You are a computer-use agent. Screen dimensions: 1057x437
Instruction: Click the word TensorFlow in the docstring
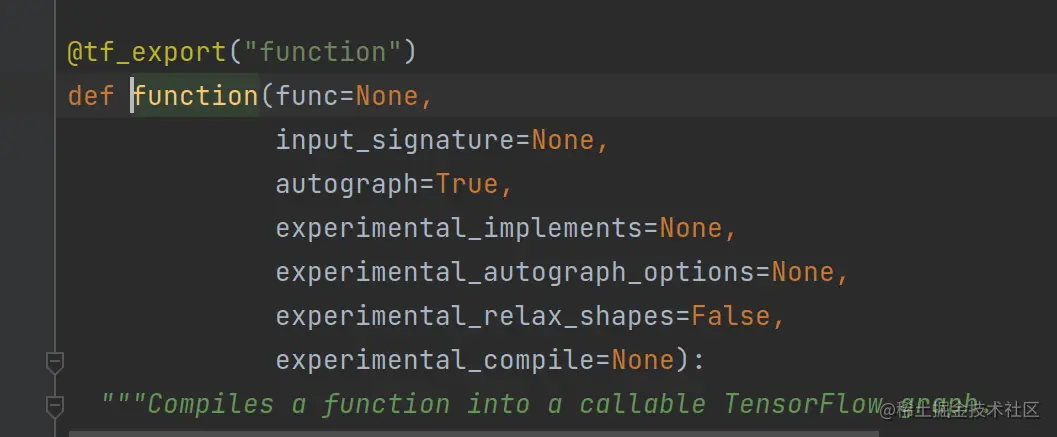(803, 404)
